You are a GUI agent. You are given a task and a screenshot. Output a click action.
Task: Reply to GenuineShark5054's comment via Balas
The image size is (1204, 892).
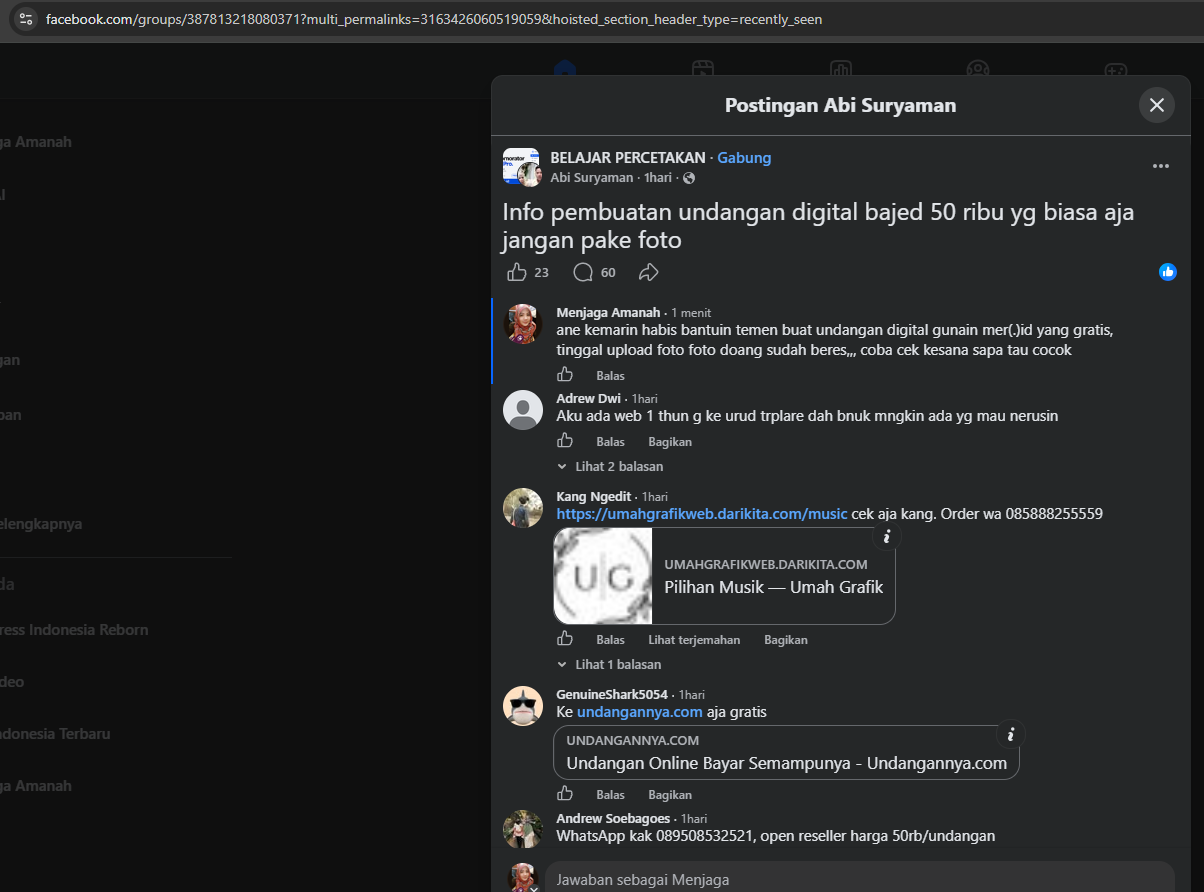(610, 795)
